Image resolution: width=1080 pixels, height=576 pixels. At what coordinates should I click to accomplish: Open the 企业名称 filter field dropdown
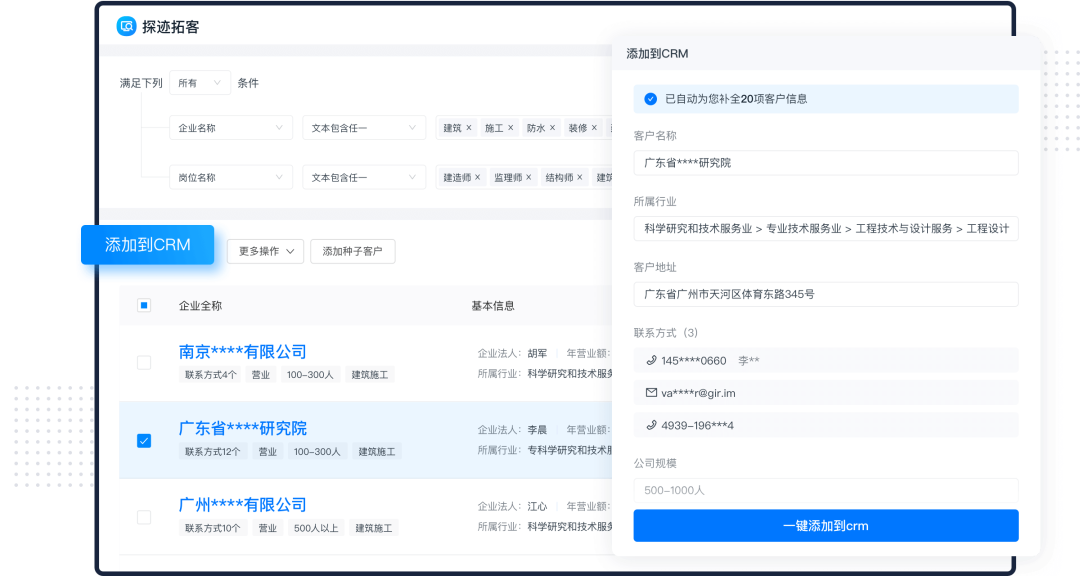(x=231, y=128)
